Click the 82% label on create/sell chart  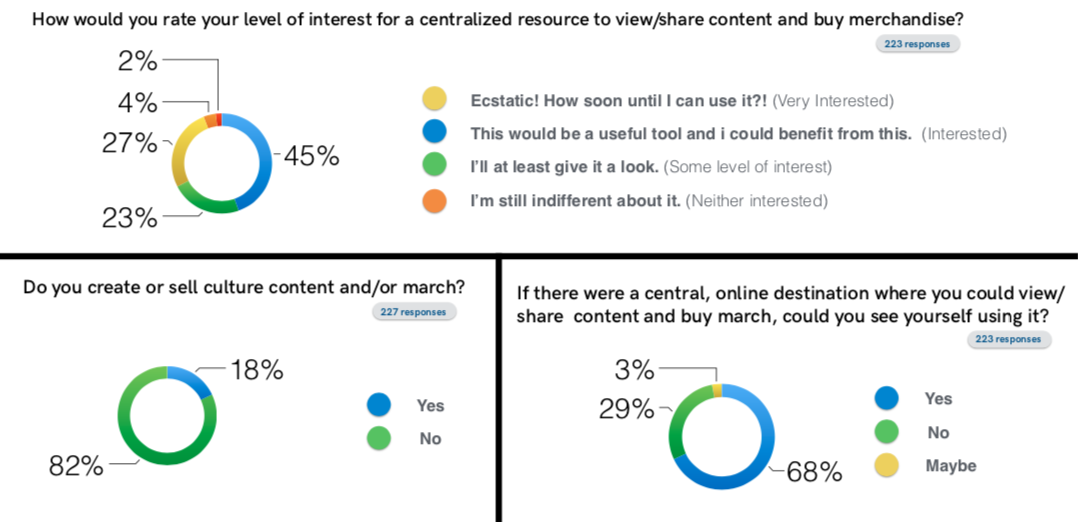tap(76, 466)
